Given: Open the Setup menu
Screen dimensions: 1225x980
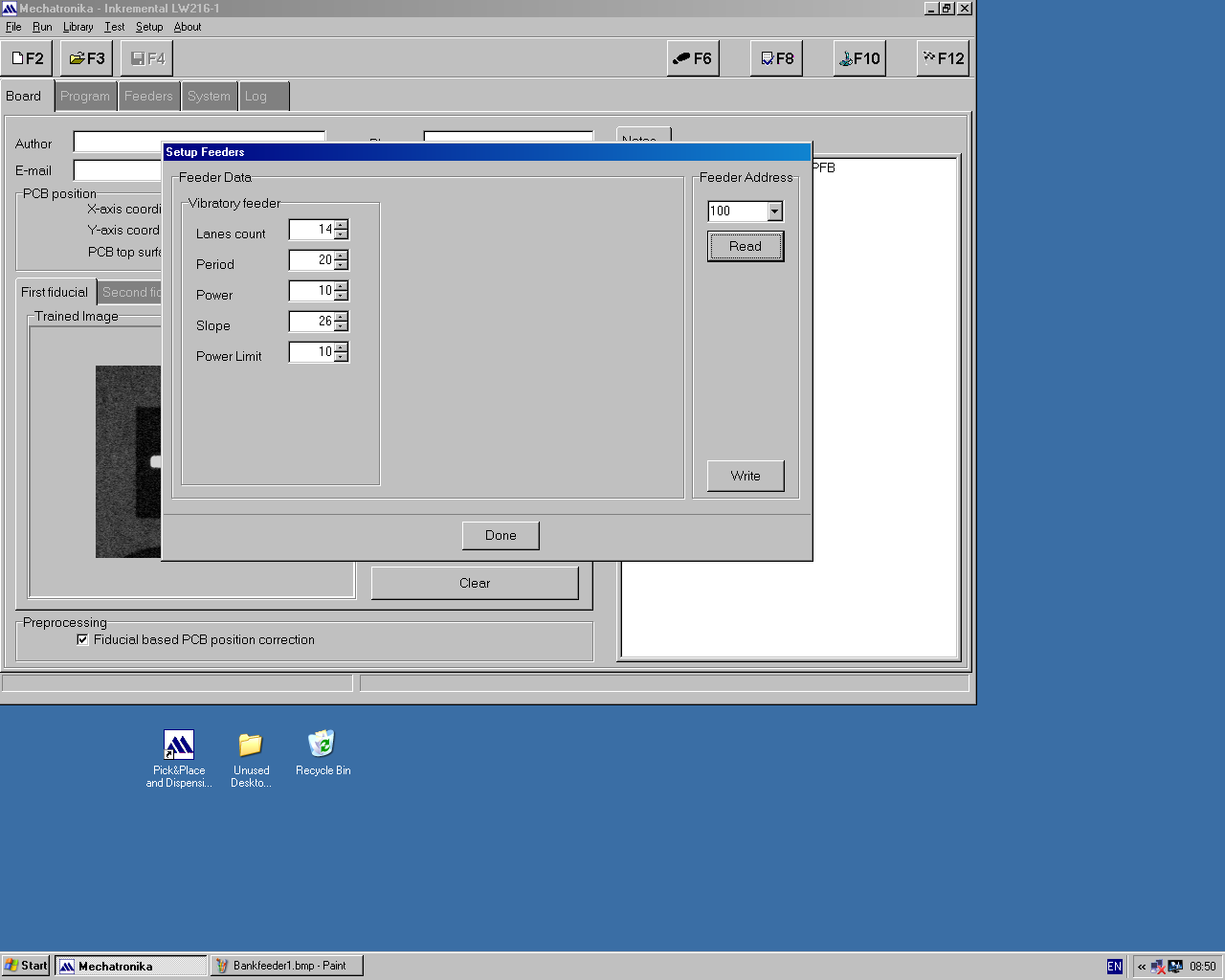Looking at the screenshot, I should pyautogui.click(x=149, y=27).
